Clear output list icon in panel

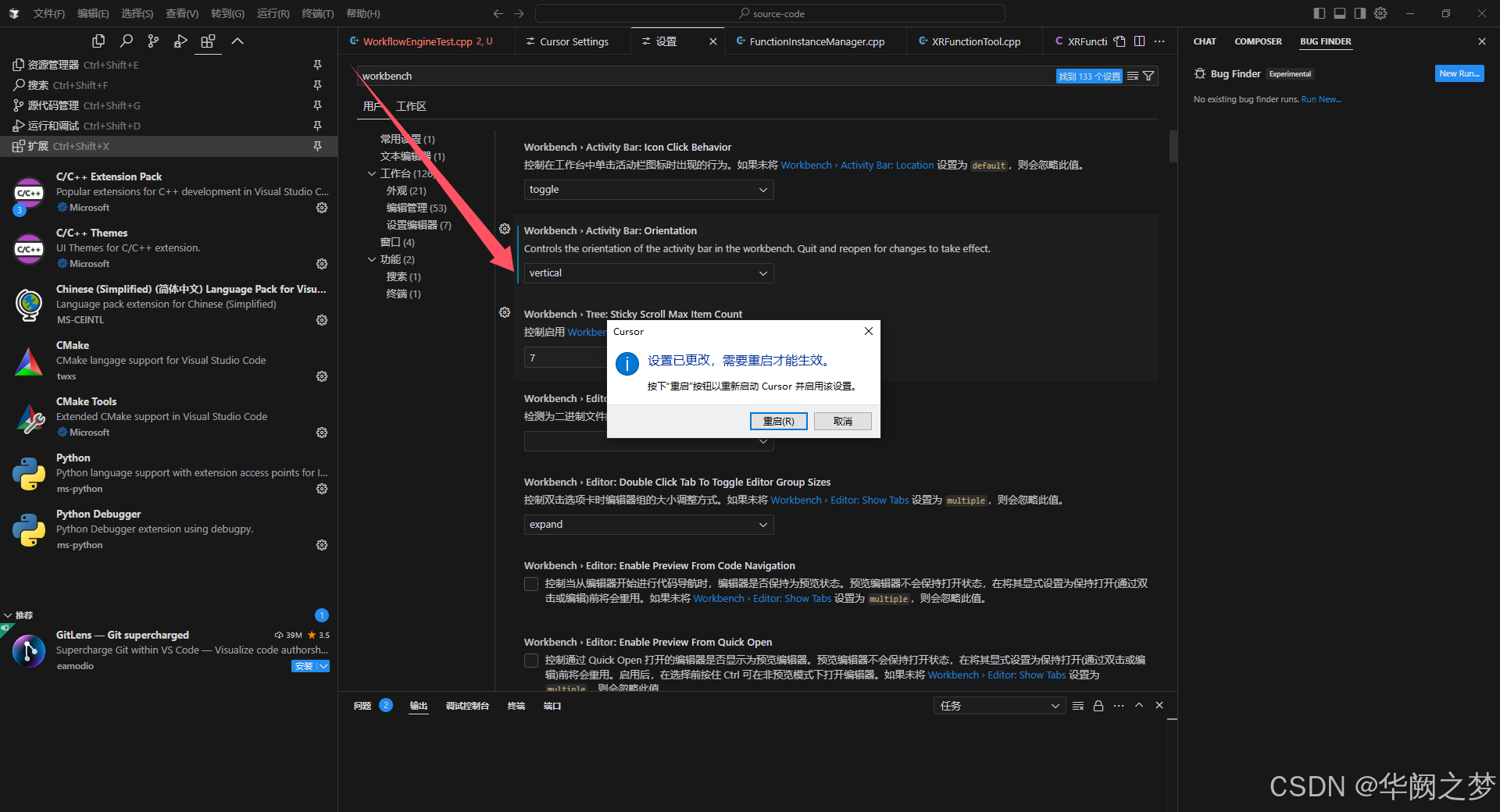click(x=1078, y=706)
